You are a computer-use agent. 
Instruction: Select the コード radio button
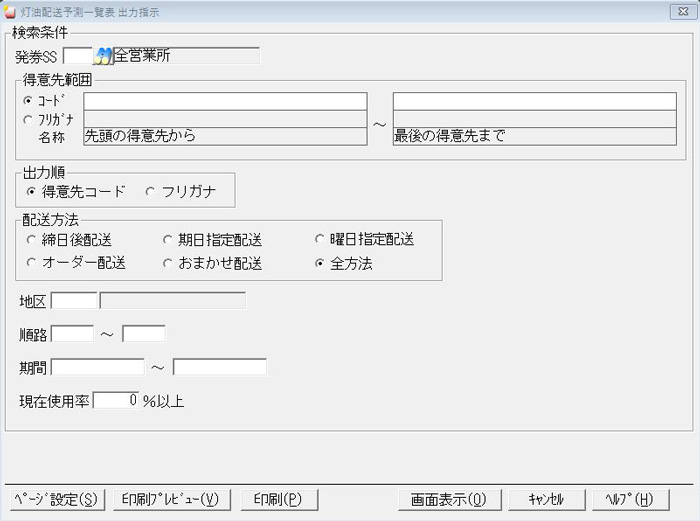(x=27, y=101)
